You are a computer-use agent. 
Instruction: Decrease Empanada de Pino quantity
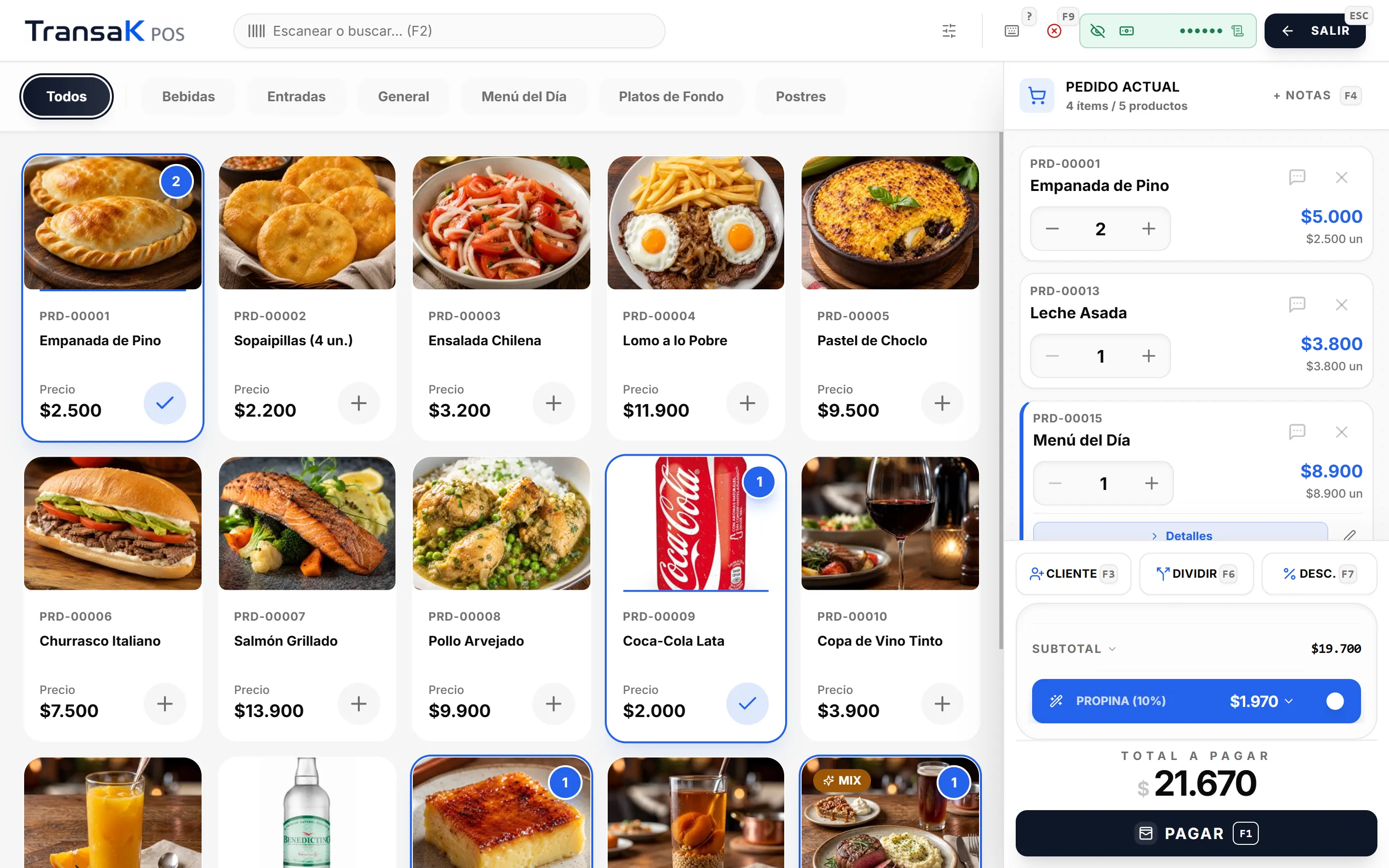1052,229
